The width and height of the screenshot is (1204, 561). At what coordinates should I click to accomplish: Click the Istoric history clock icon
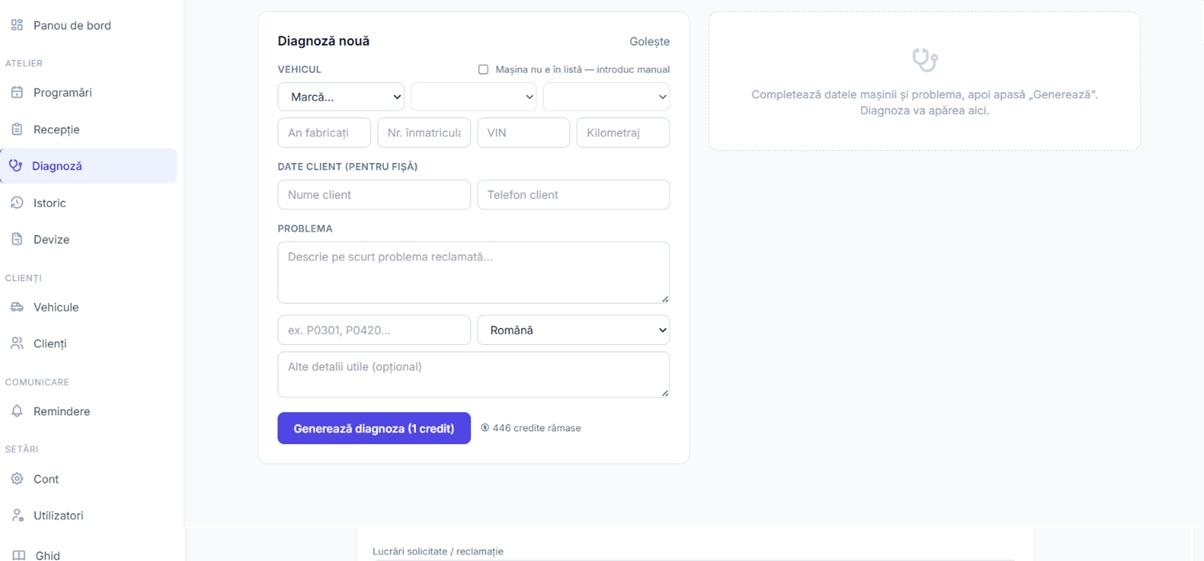click(17, 203)
